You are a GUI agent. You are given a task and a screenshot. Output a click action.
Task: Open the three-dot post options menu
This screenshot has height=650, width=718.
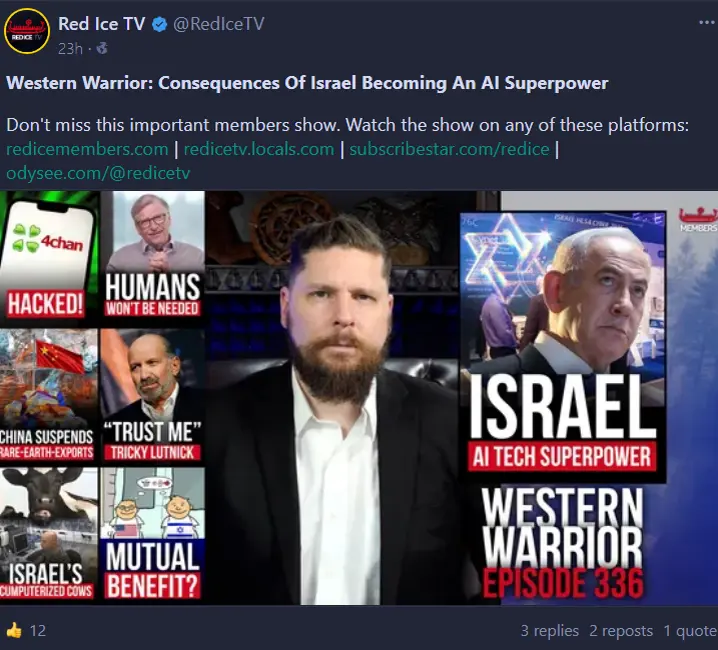pyautogui.click(x=707, y=22)
